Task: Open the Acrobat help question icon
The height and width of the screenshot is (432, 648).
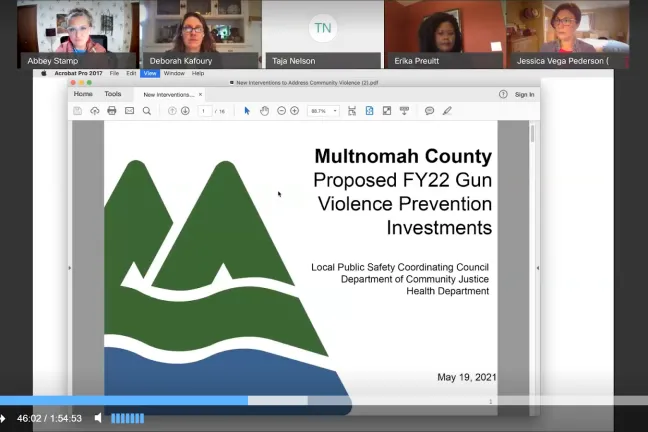Action: (503, 94)
